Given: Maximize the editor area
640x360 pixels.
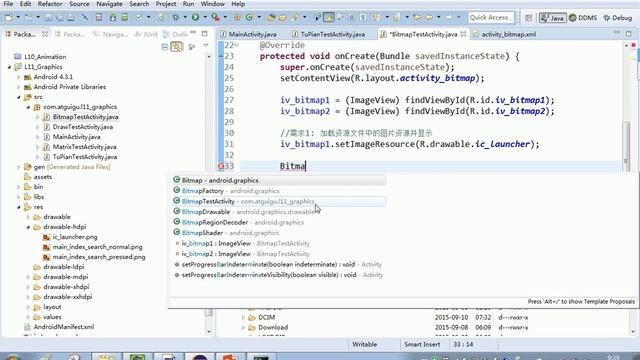Looking at the screenshot, I should [629, 33].
